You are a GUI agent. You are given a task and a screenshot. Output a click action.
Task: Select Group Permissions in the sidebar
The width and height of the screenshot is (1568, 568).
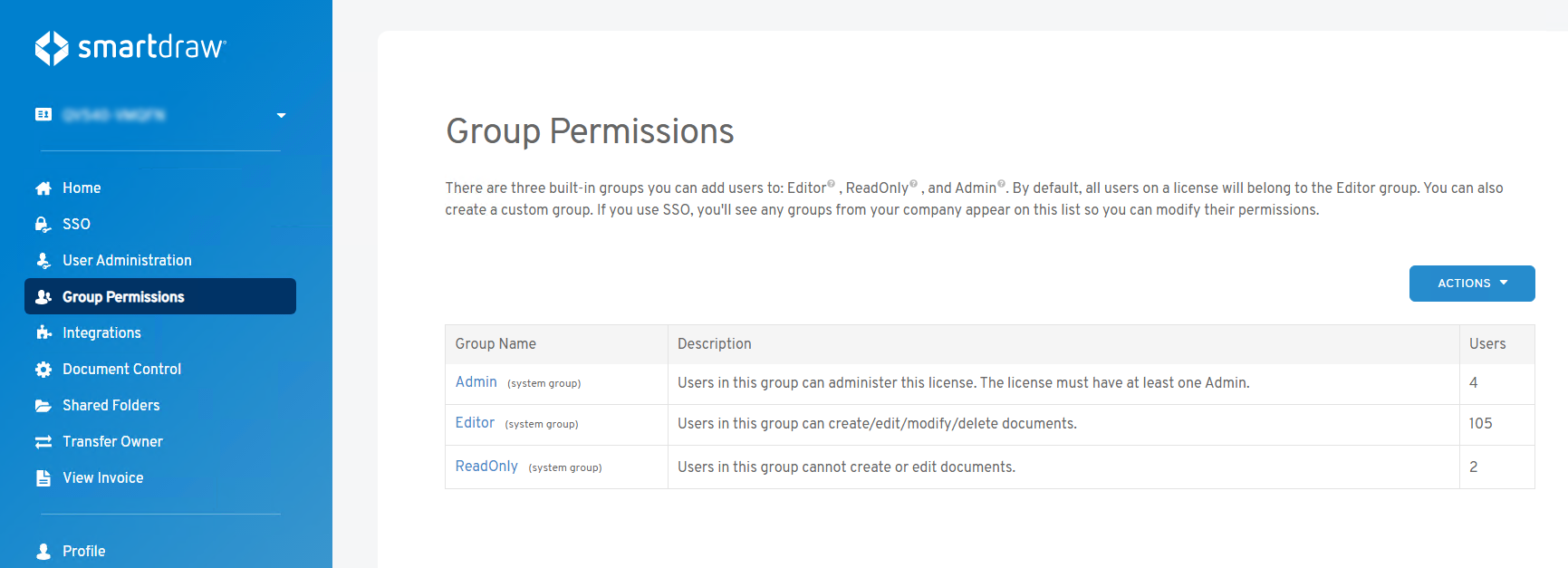(x=123, y=297)
